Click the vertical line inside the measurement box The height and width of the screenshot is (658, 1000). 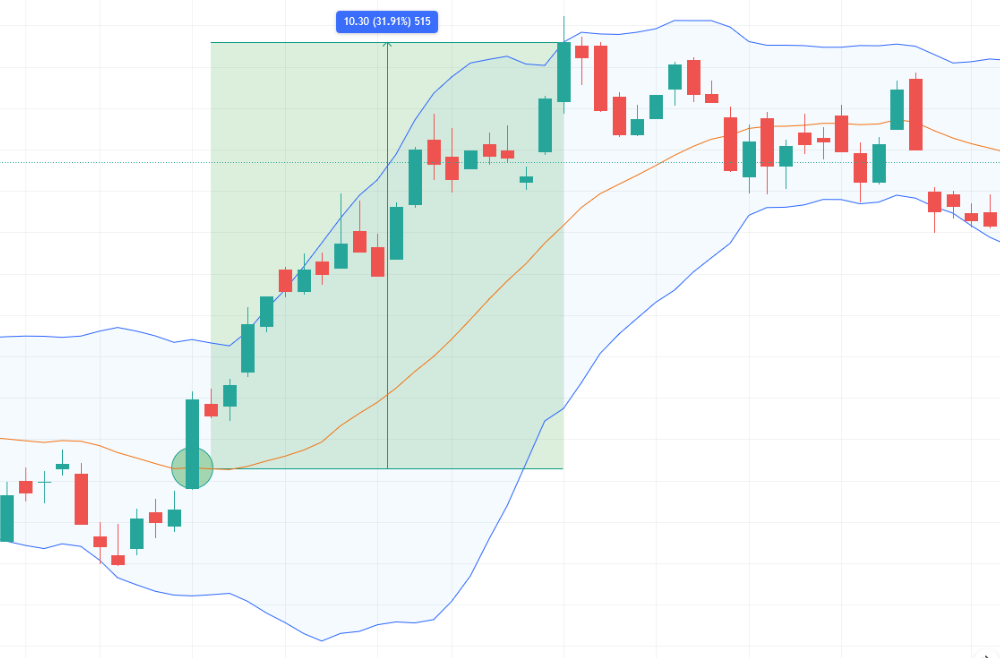(x=387, y=300)
